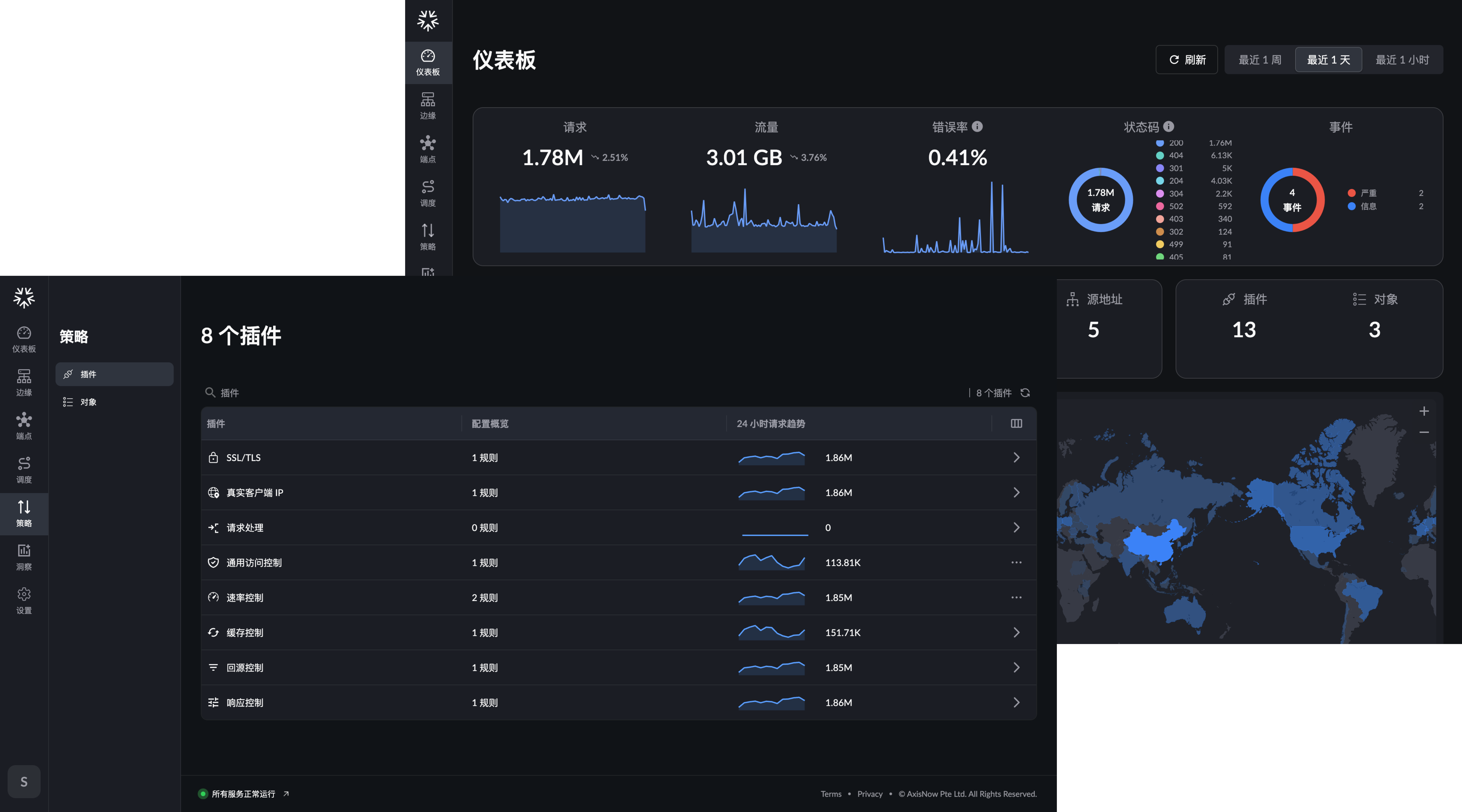Click the 刷新 button on the dashboard
The width and height of the screenshot is (1462, 812).
1187,60
